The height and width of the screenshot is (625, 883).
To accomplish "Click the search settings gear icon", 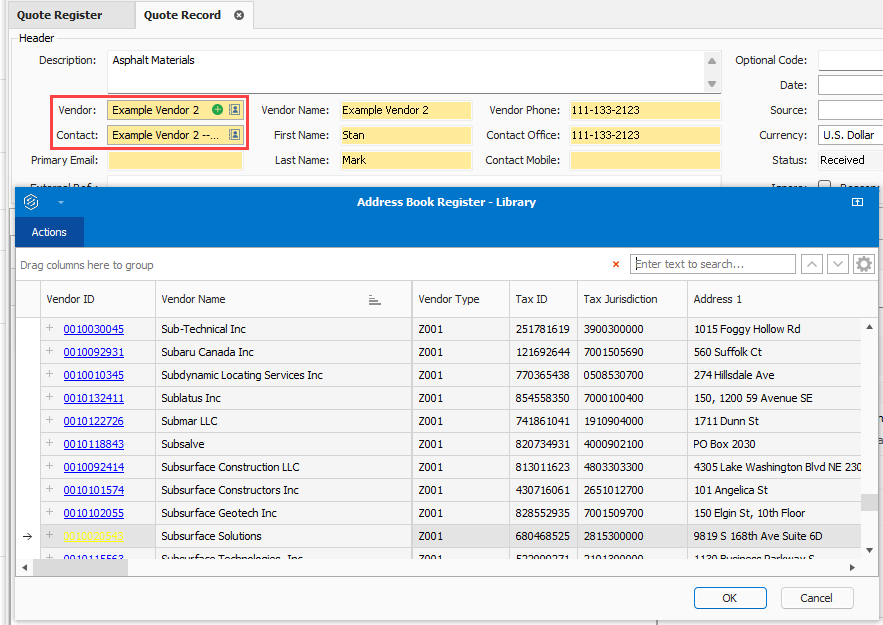I will point(864,264).
